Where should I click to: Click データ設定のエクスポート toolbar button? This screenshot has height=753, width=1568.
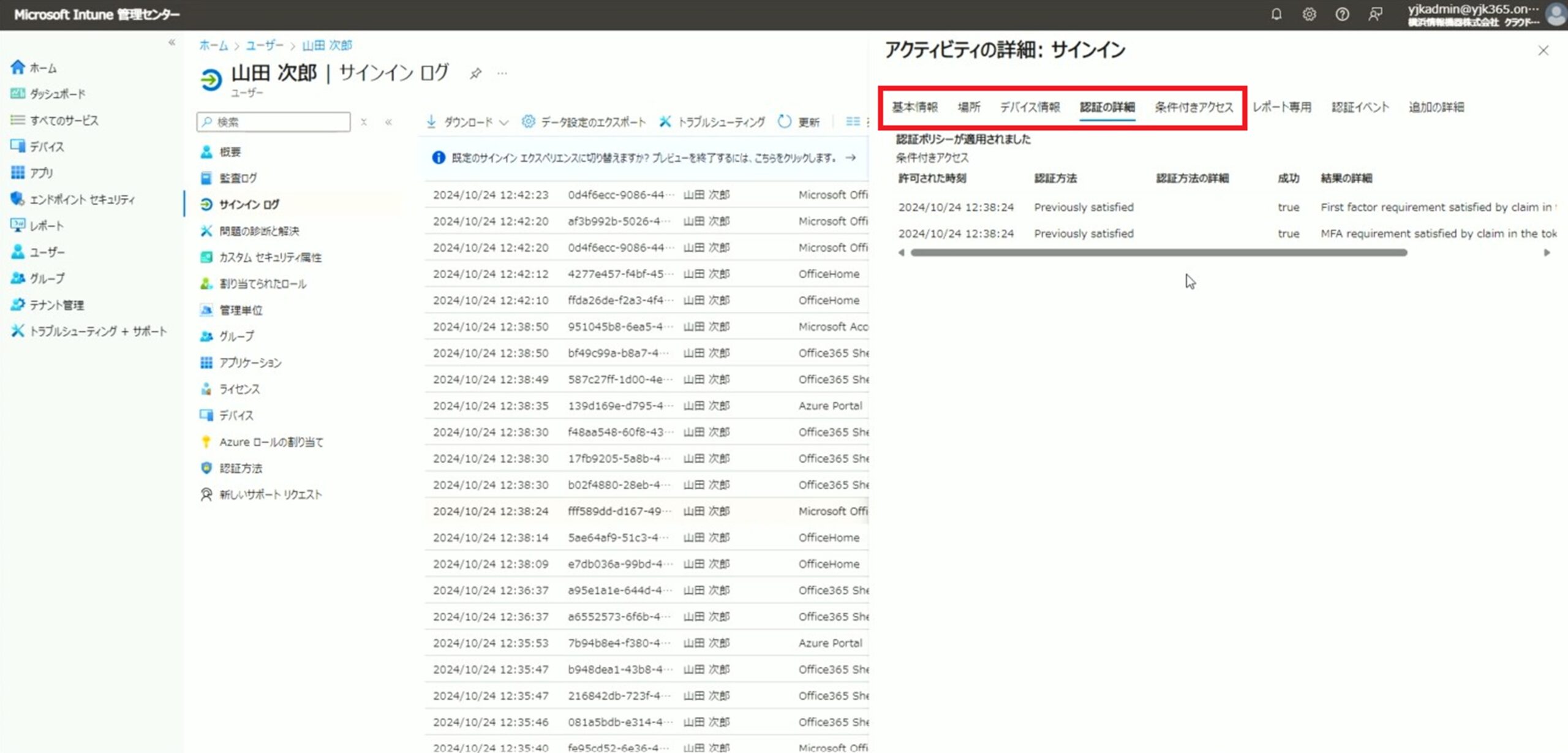pos(584,122)
